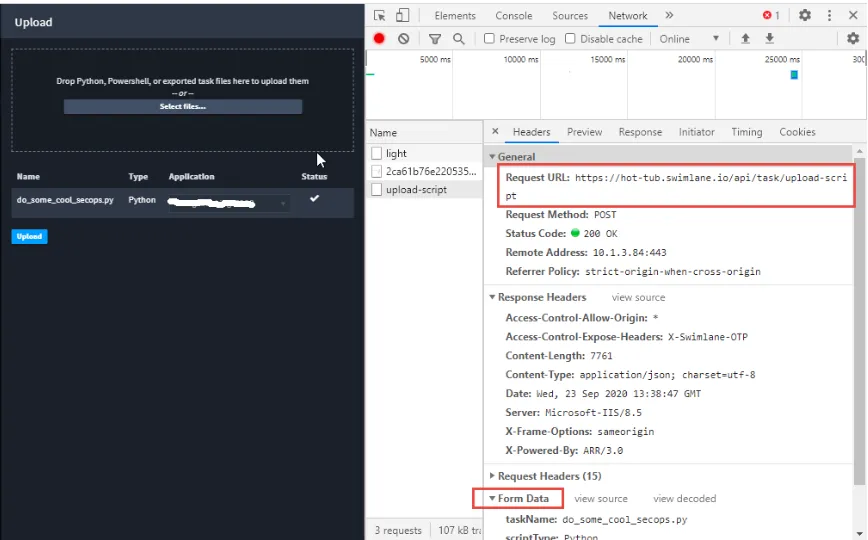Click the file drop zone area text
The height and width of the screenshot is (540, 868).
pos(182,81)
